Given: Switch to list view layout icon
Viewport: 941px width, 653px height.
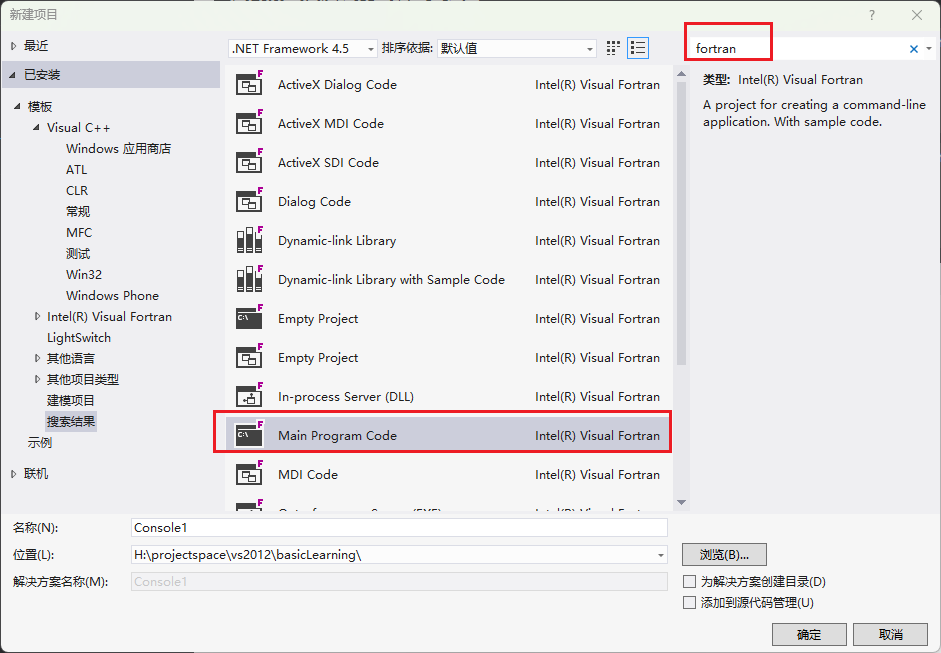Looking at the screenshot, I should coord(638,48).
